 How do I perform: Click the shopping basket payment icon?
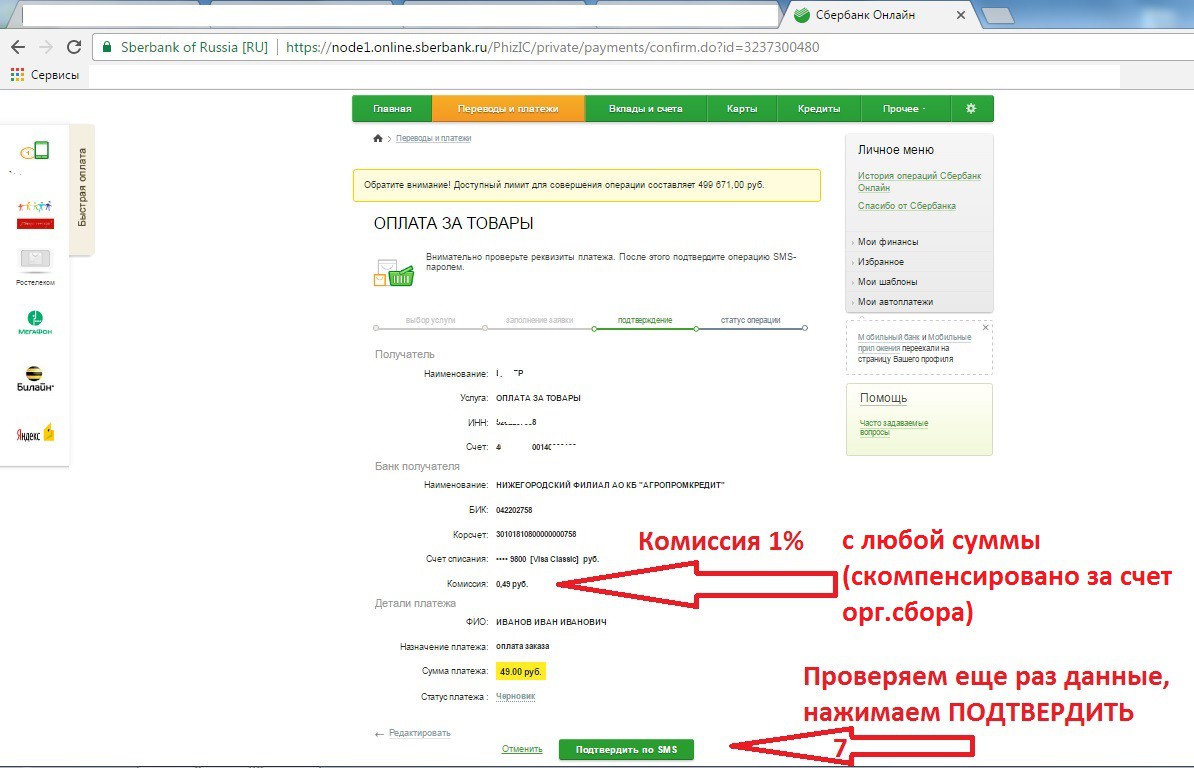(x=394, y=273)
